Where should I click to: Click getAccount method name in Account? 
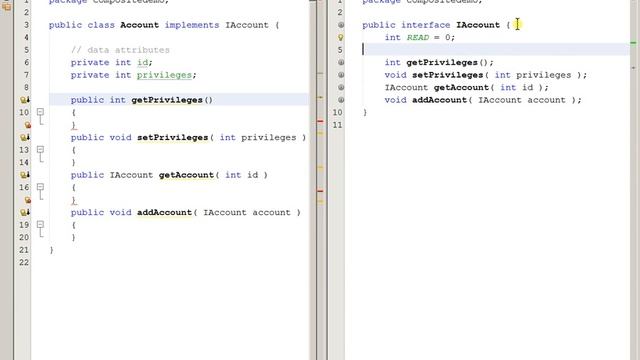pyautogui.click(x=186, y=175)
